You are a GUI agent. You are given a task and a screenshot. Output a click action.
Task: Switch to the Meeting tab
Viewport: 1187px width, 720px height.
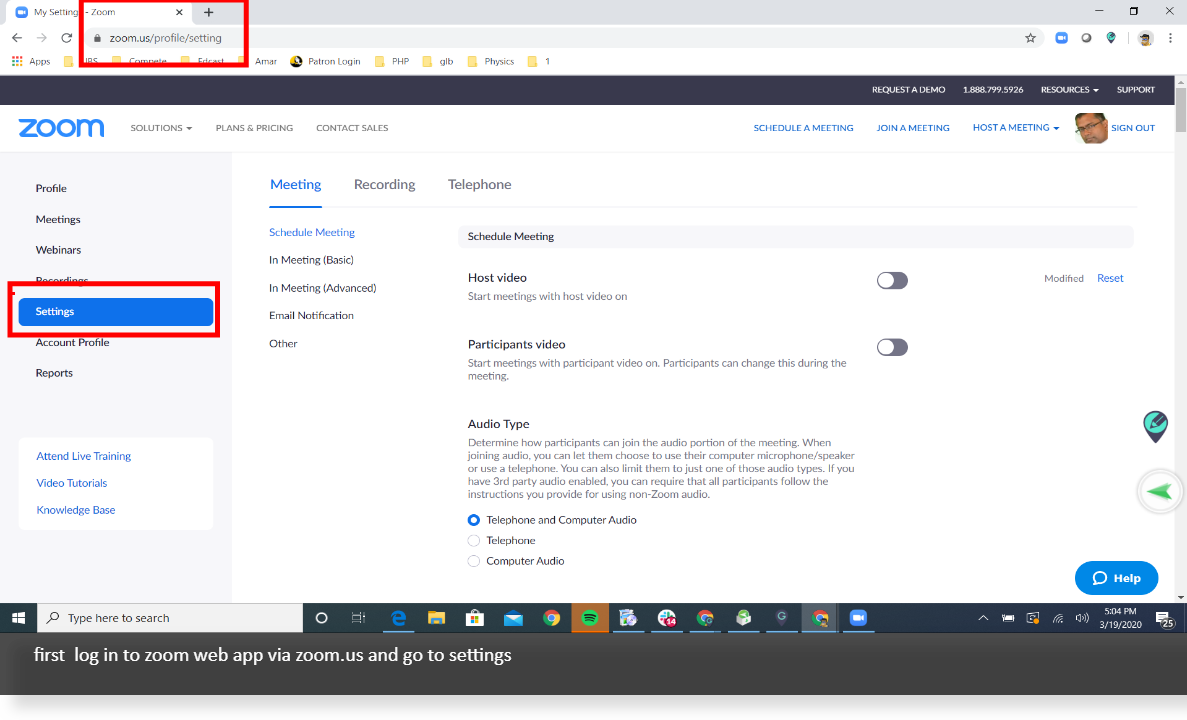(295, 185)
